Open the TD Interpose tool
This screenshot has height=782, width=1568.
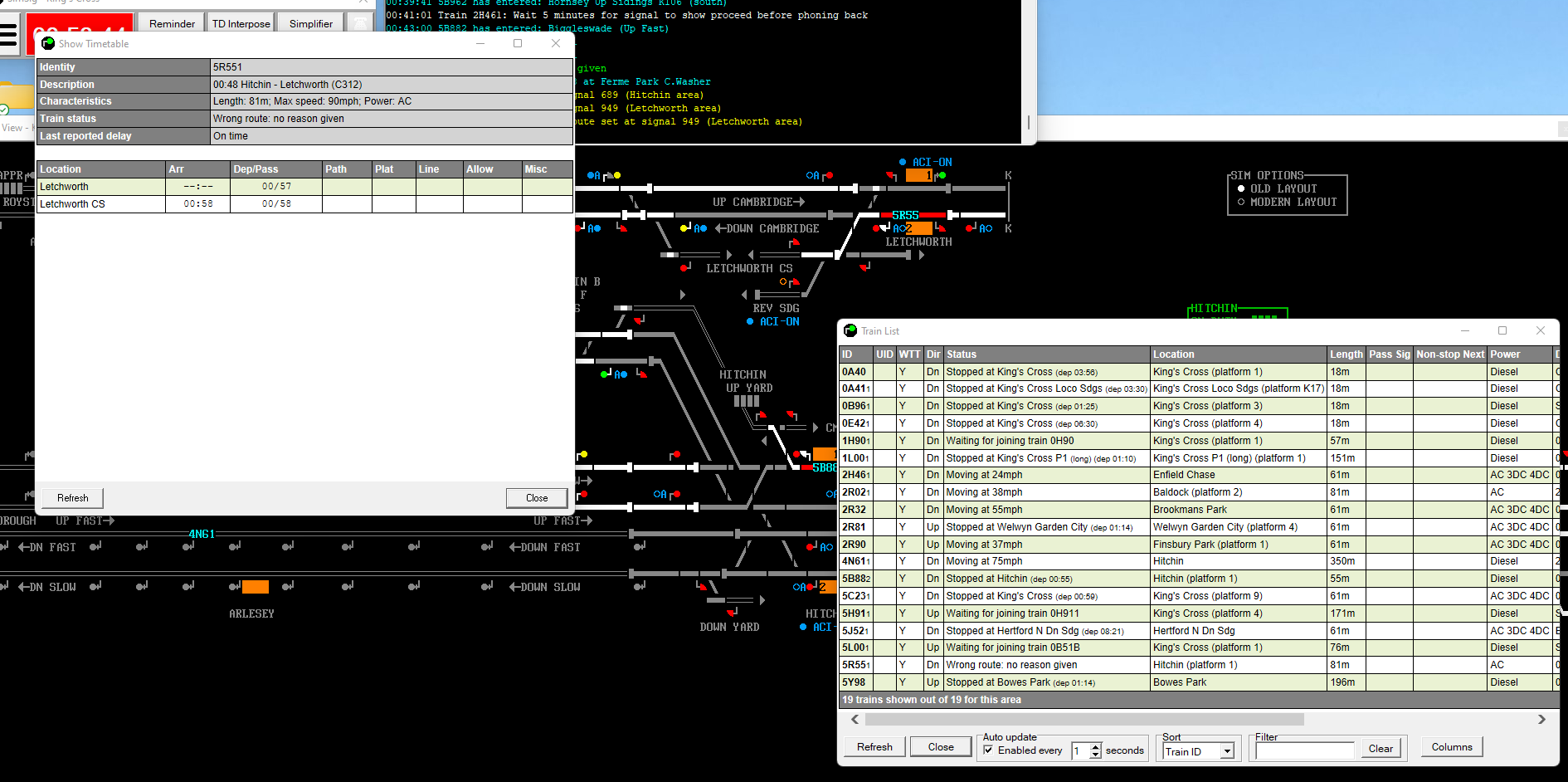[241, 23]
